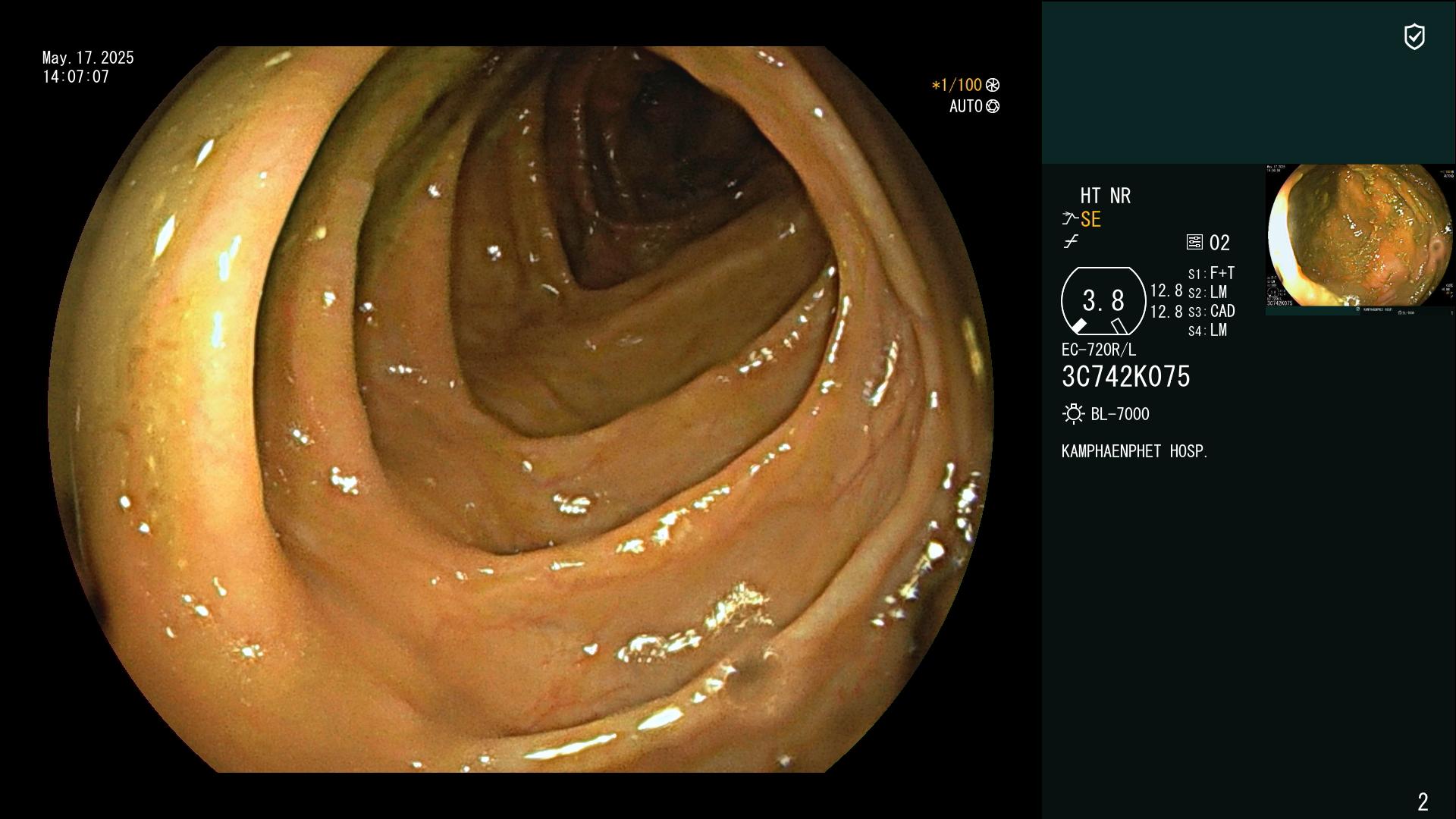Click the scope diameter 3.8 indicator
Screen dimensions: 1456x819
coord(1103,301)
